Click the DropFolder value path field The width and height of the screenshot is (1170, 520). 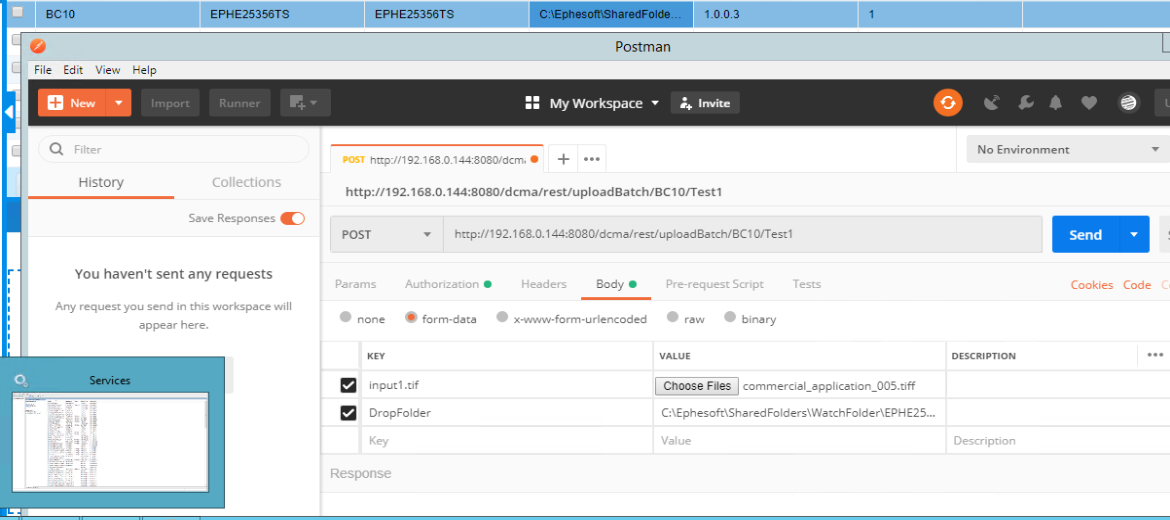[799, 413]
